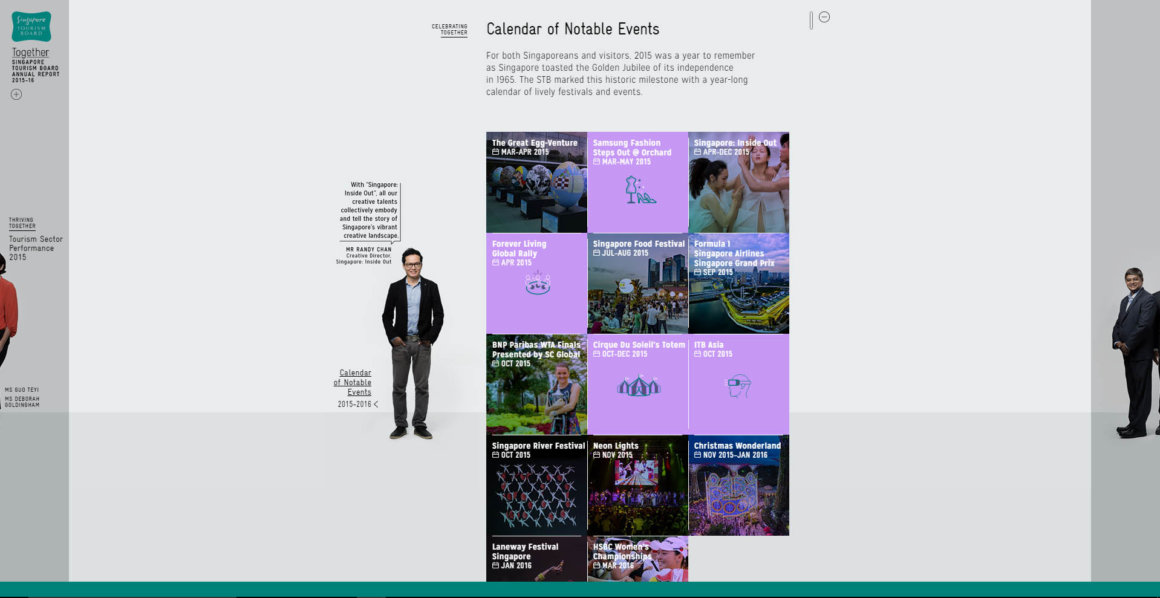Click the left chevron beside 2015–2016

376,404
